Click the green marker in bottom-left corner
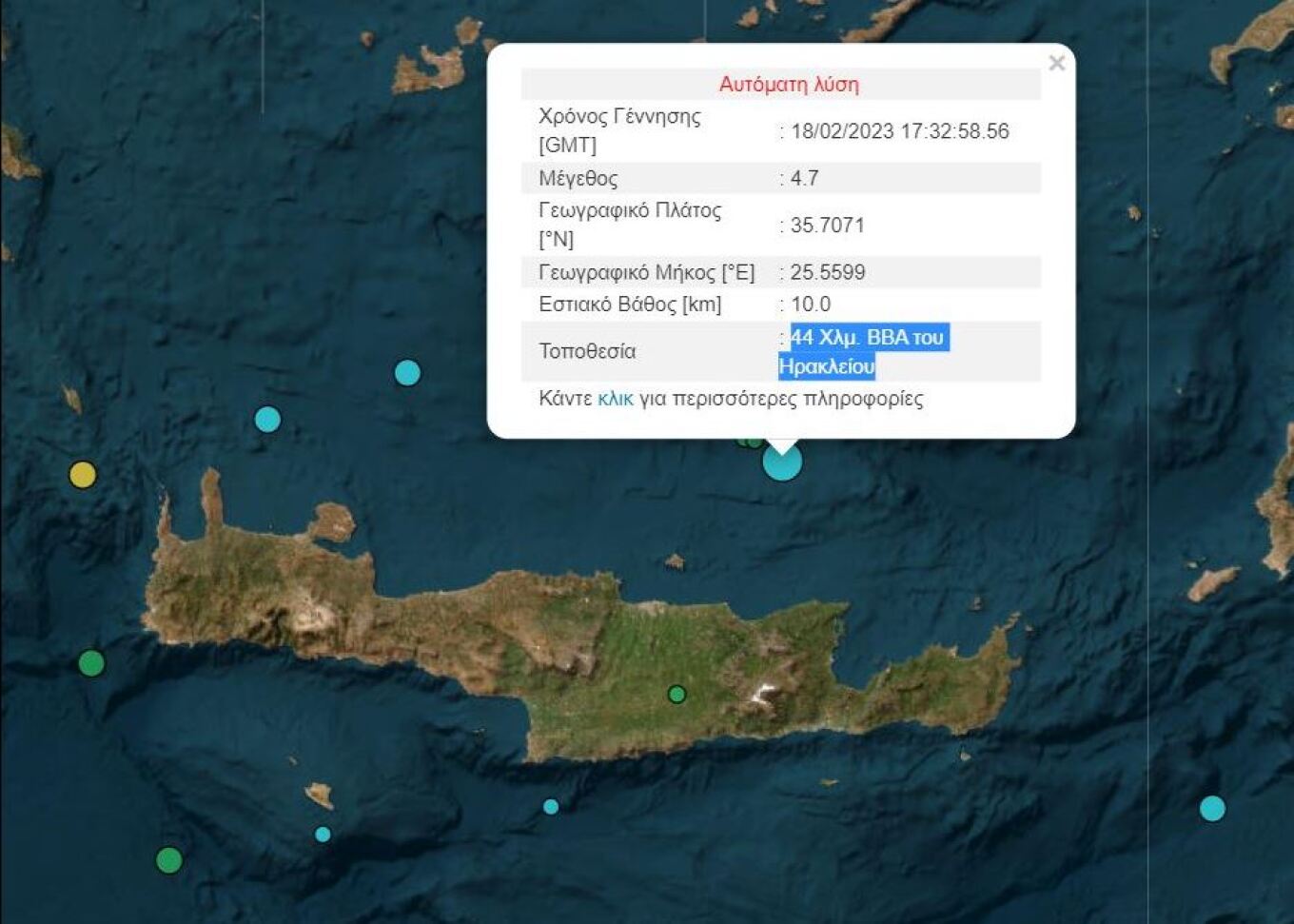 pos(169,860)
